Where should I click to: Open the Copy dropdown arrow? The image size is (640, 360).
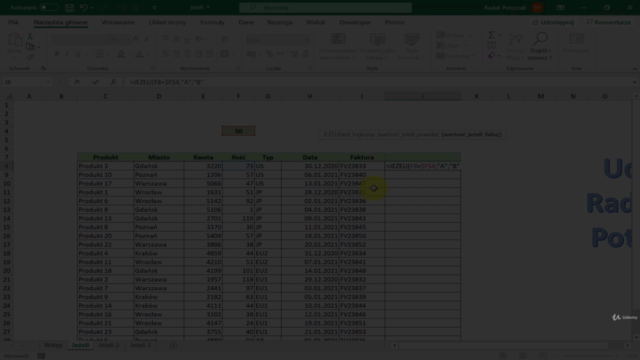coord(39,47)
